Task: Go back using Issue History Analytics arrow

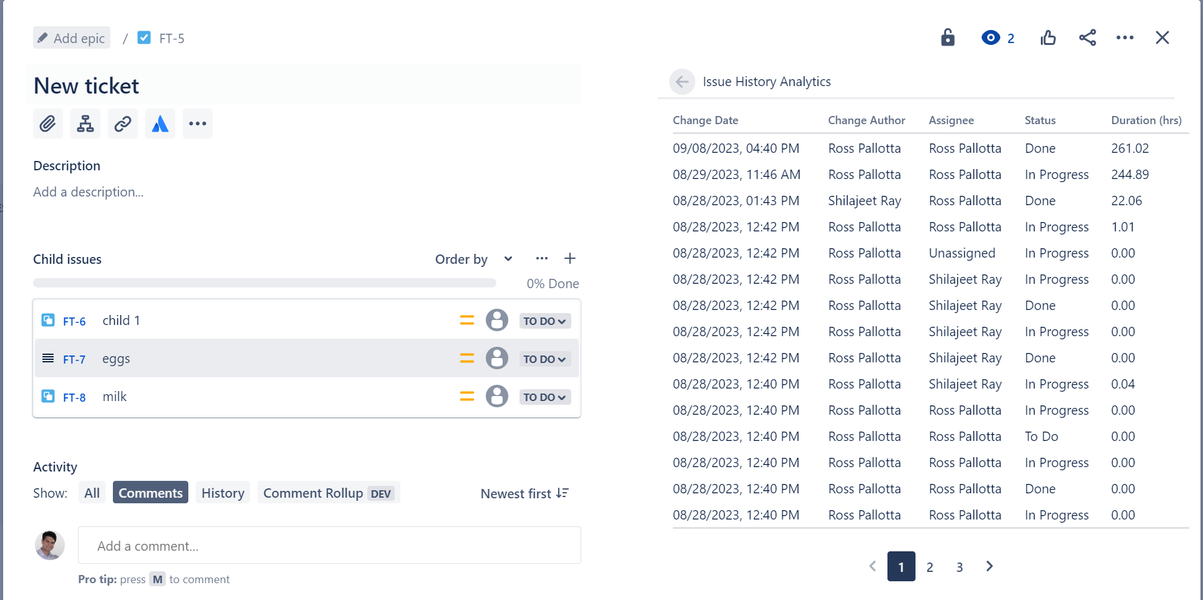Action: [682, 82]
